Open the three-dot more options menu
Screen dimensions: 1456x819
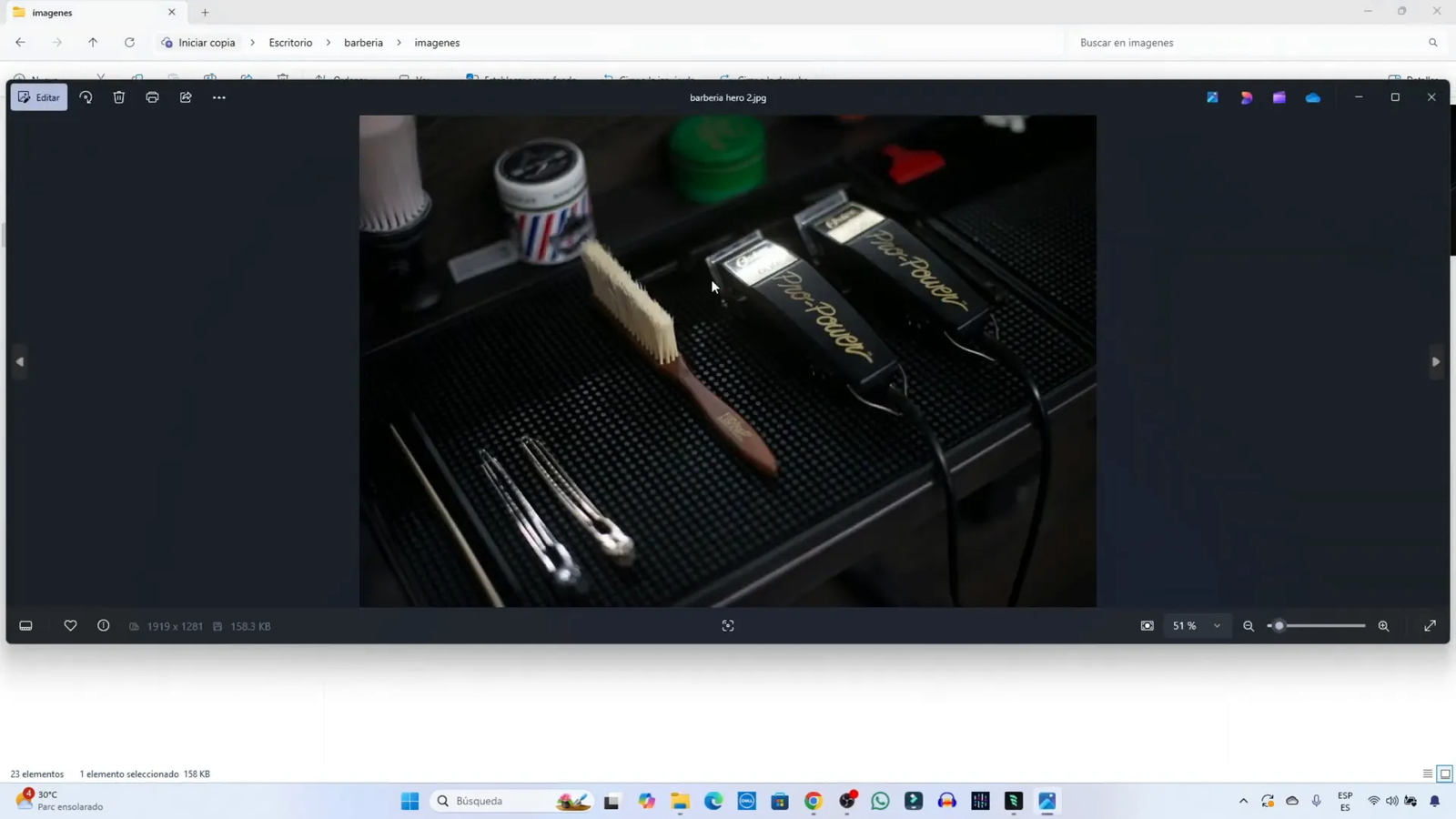(x=219, y=97)
